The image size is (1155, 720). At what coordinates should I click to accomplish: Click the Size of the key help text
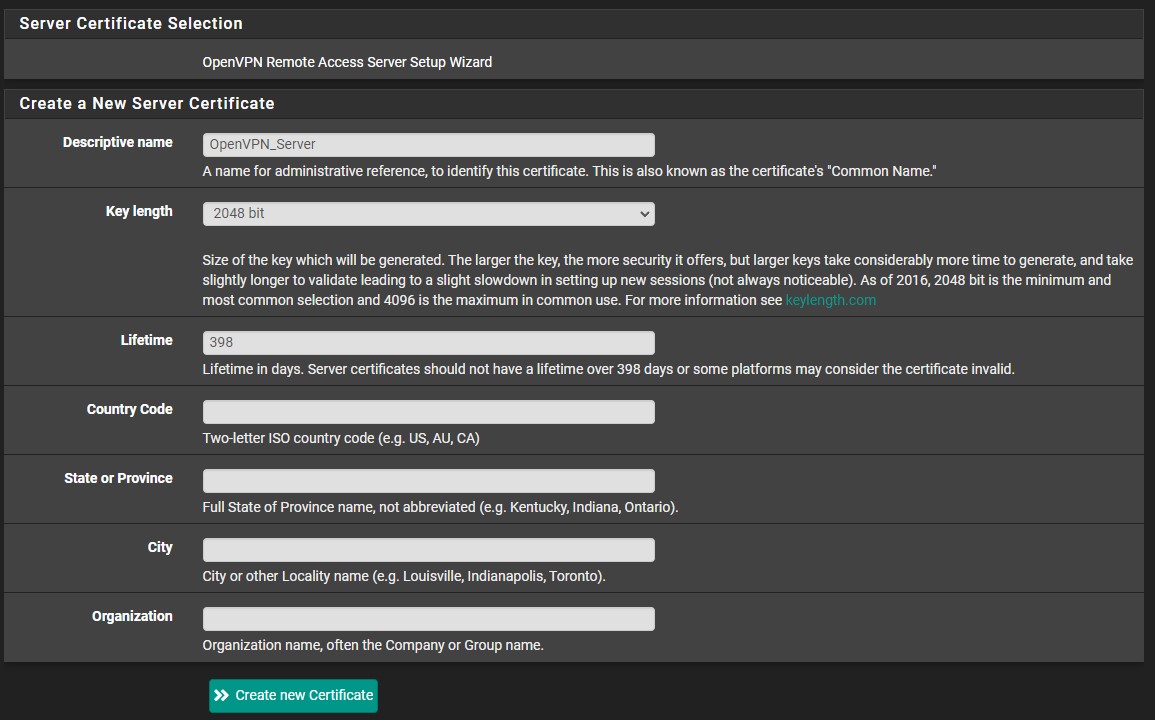coord(667,280)
